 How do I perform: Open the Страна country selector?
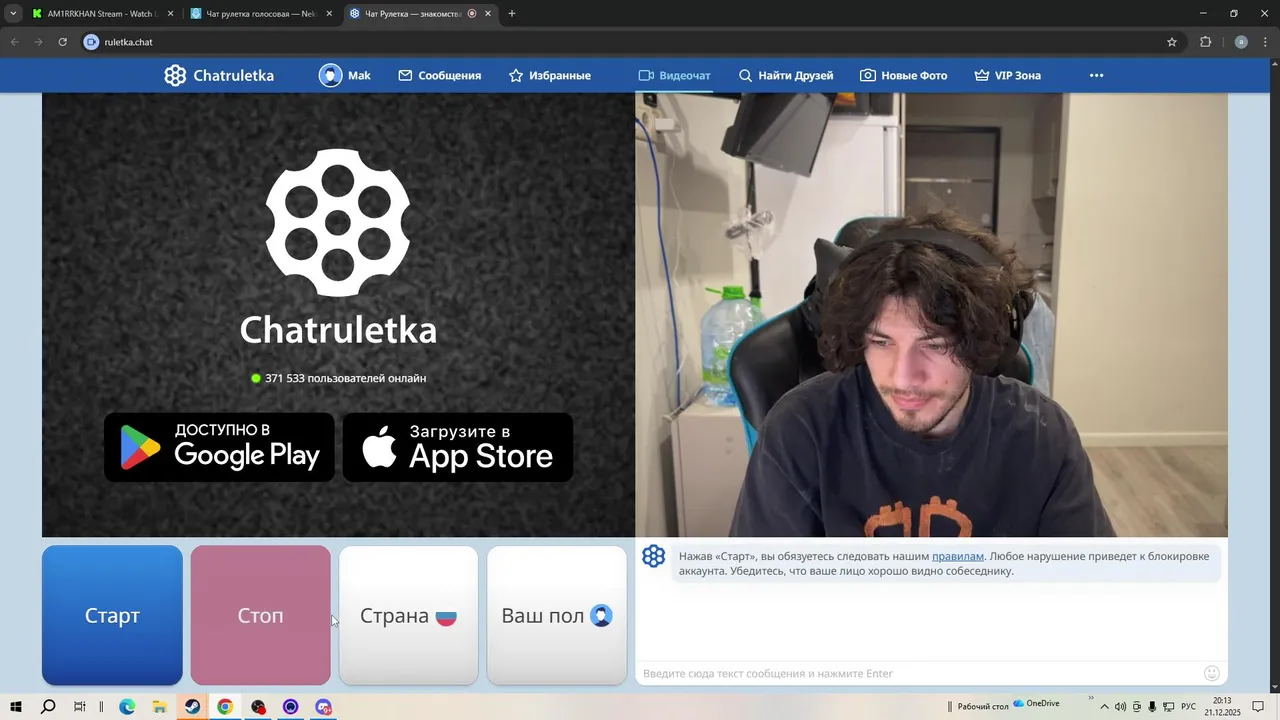(408, 615)
